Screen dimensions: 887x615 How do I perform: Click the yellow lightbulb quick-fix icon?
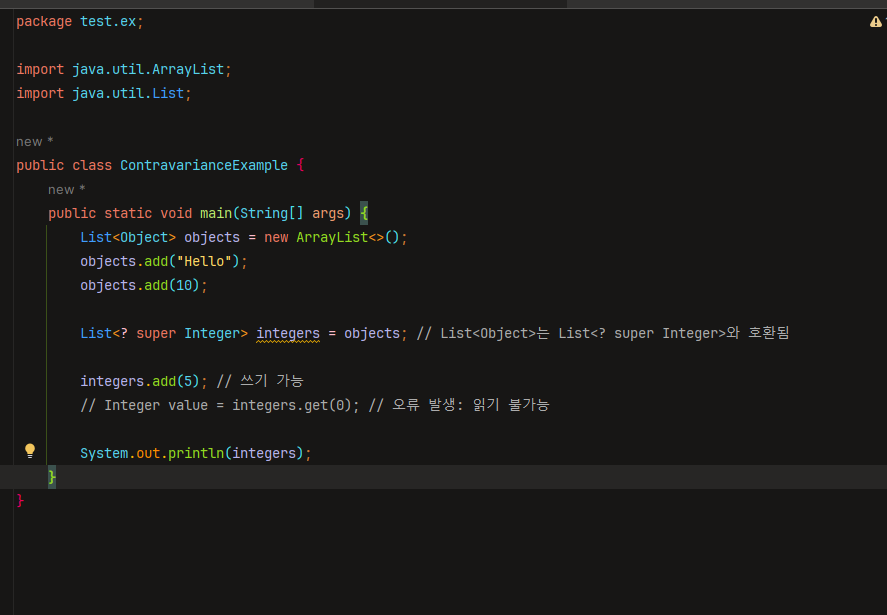click(30, 450)
